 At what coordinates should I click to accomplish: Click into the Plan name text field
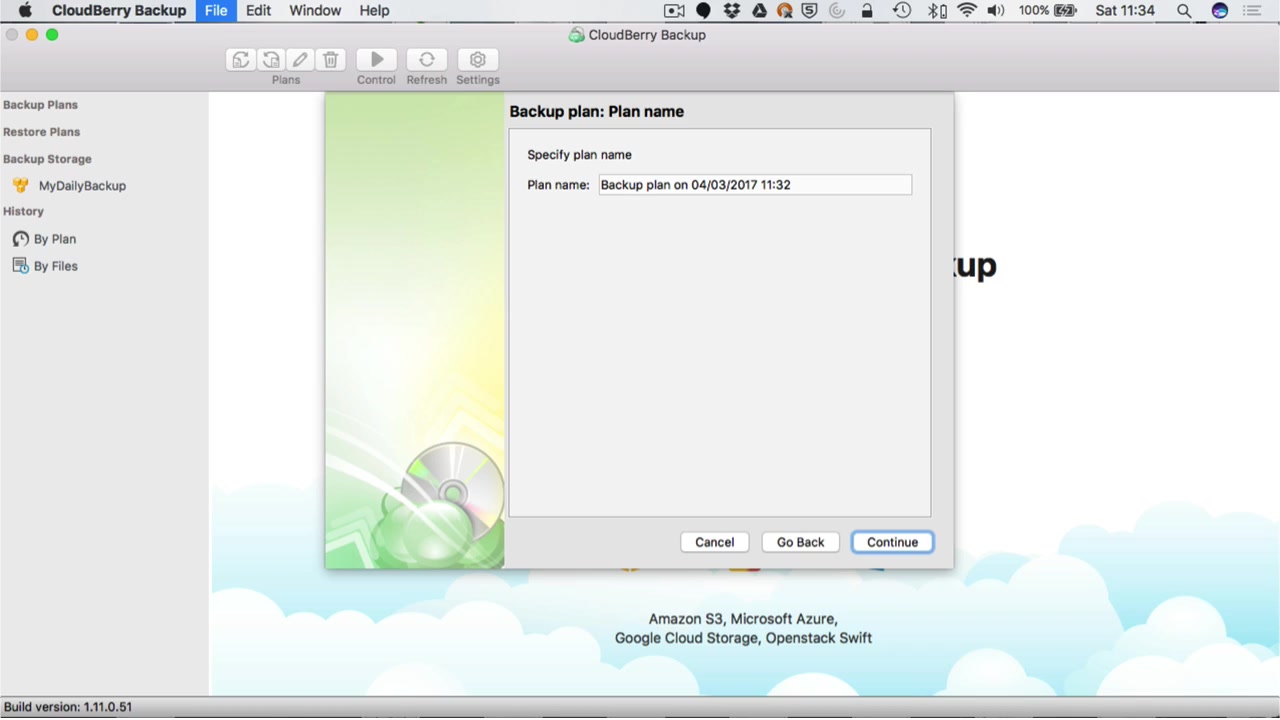[x=755, y=185]
